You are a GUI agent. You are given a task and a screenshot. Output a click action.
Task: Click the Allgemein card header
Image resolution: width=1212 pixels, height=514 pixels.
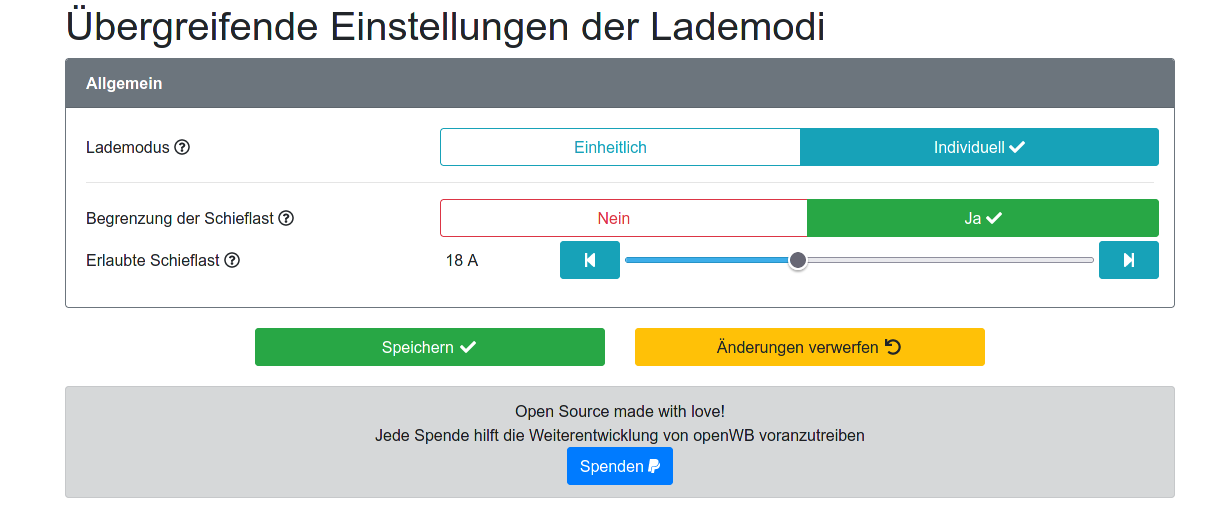point(619,83)
